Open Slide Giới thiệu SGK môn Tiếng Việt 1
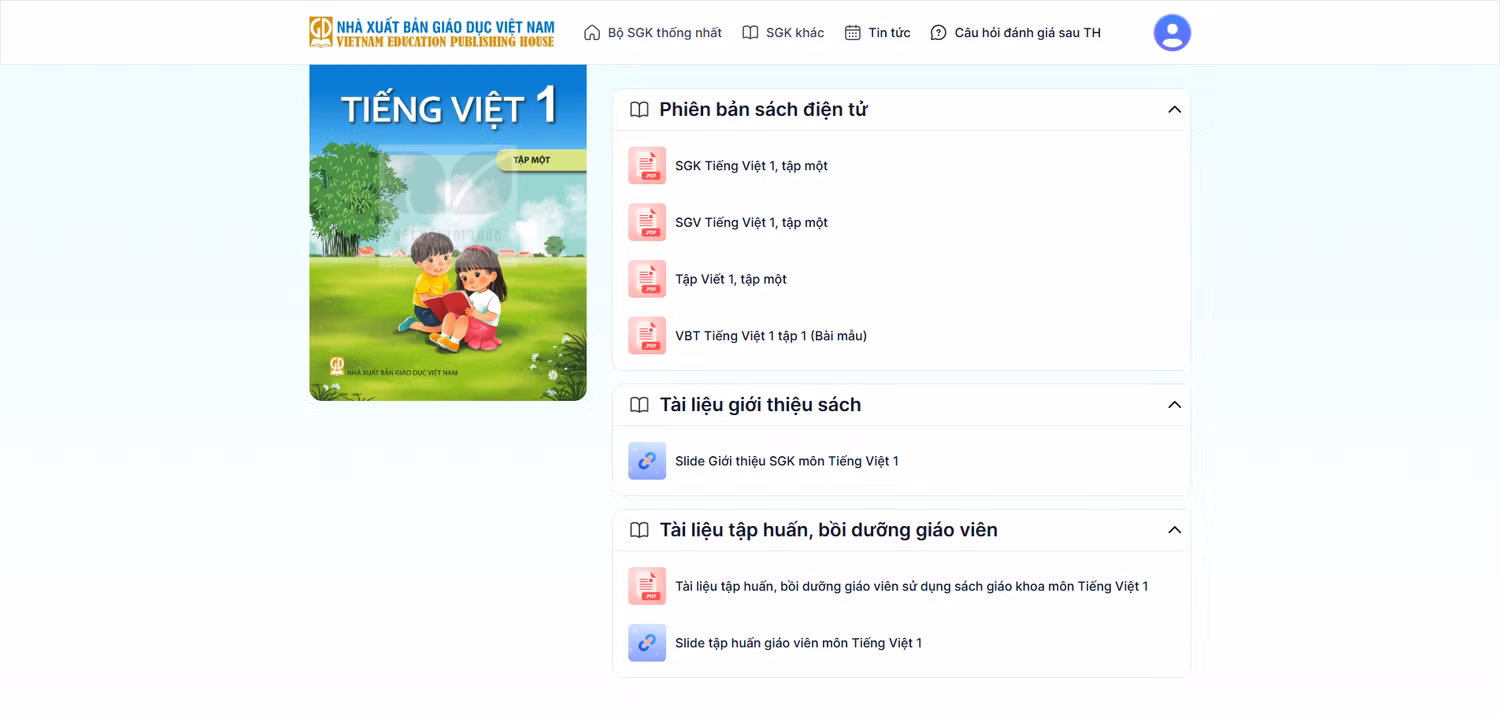Screen dimensions: 1500x716 click(787, 461)
